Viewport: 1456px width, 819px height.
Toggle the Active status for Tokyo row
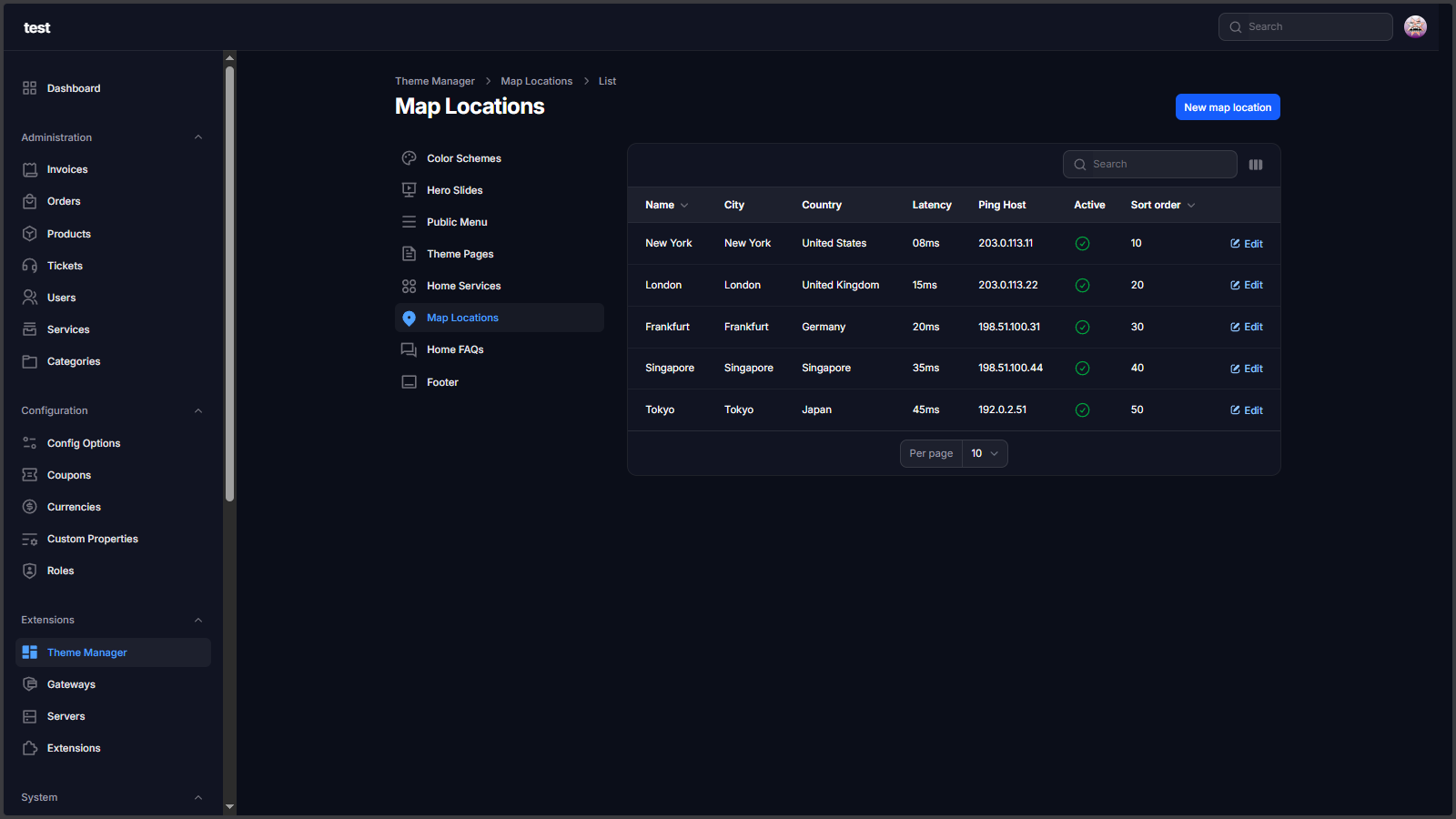pyautogui.click(x=1082, y=410)
